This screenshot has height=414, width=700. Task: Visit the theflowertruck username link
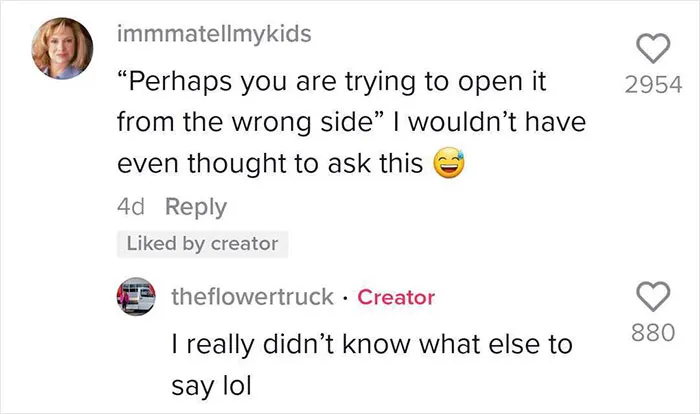[x=252, y=297]
